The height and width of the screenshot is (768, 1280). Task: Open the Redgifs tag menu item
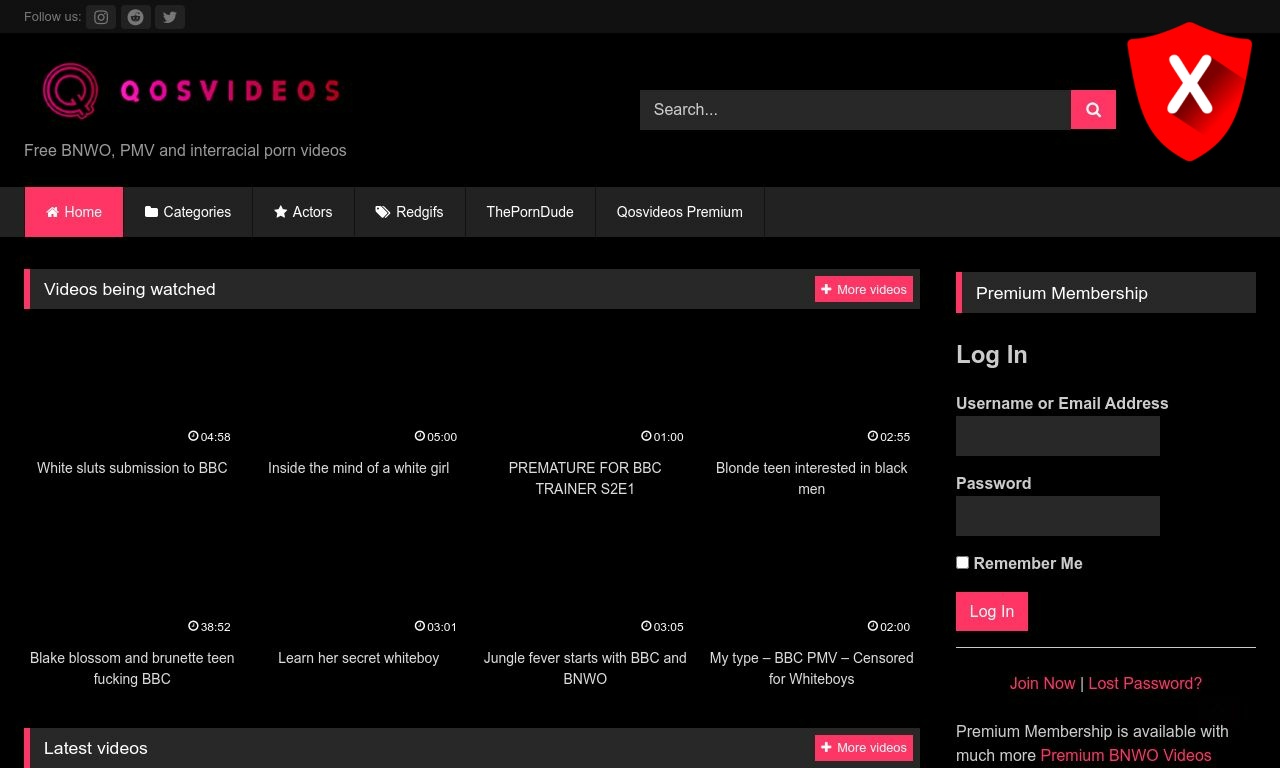(410, 212)
